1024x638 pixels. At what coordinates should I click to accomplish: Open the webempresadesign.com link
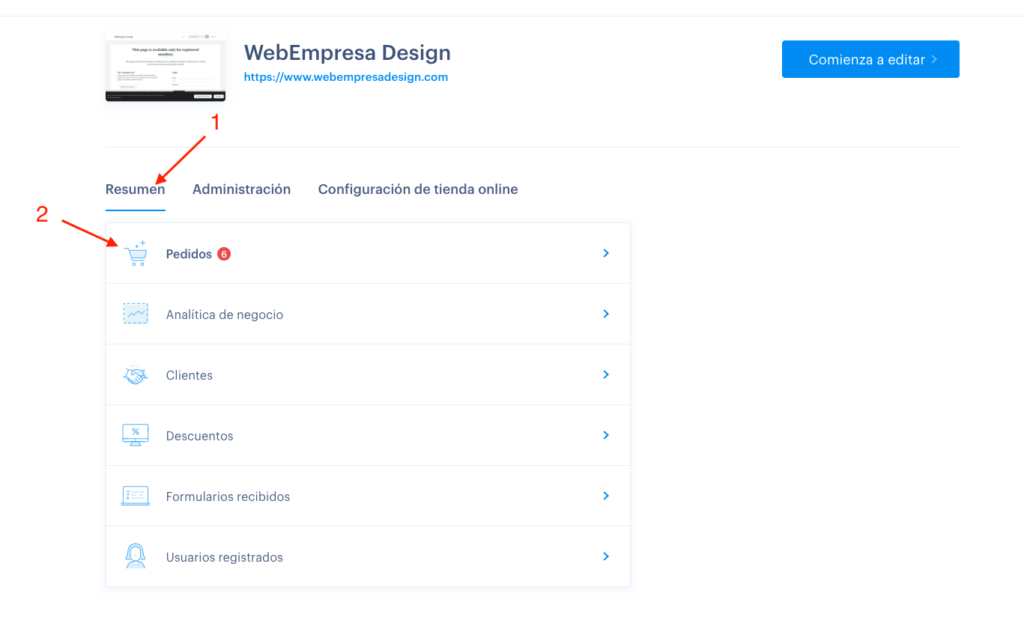click(x=346, y=77)
